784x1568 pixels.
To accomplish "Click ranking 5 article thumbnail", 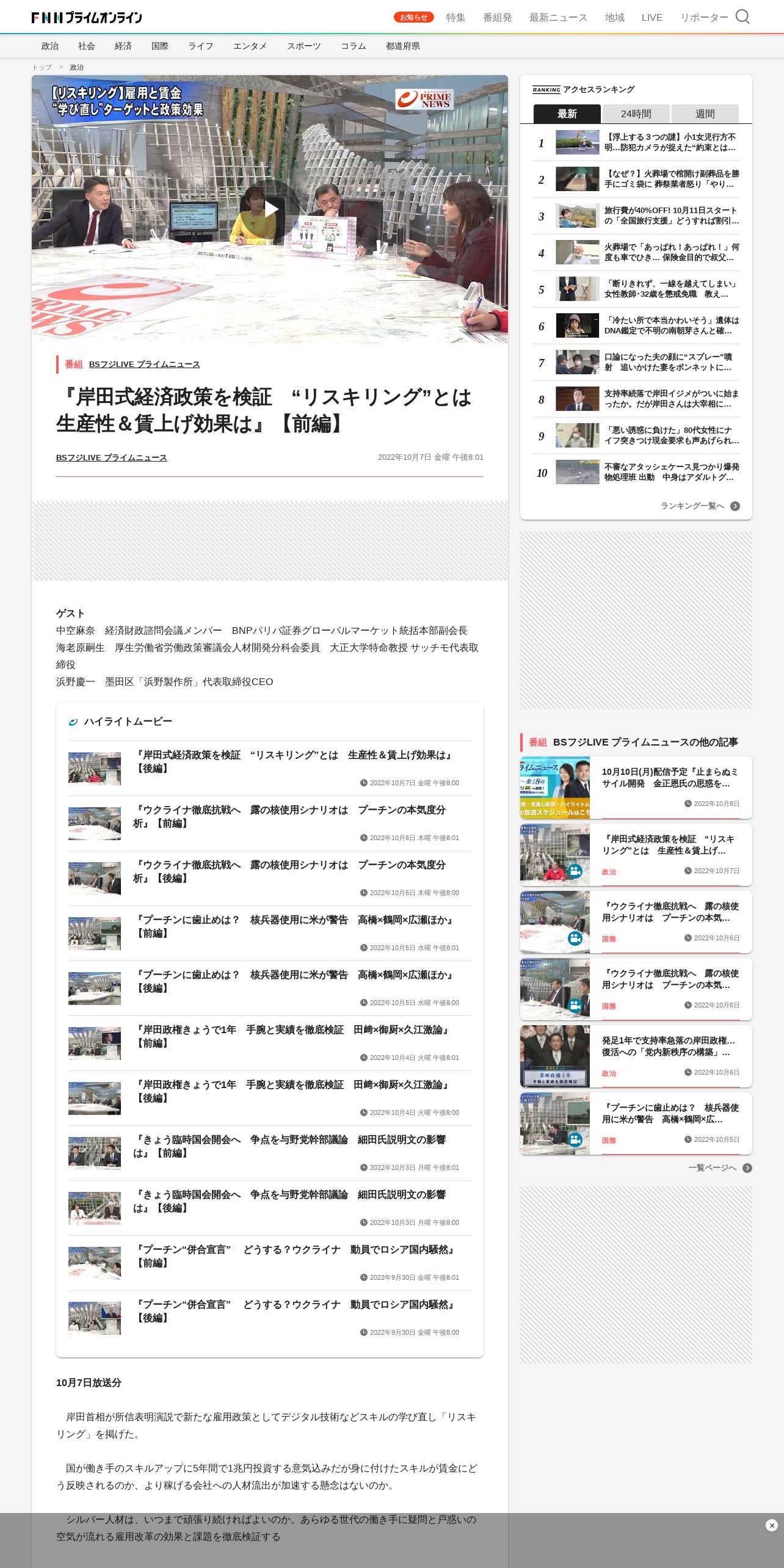I will pos(578,289).
